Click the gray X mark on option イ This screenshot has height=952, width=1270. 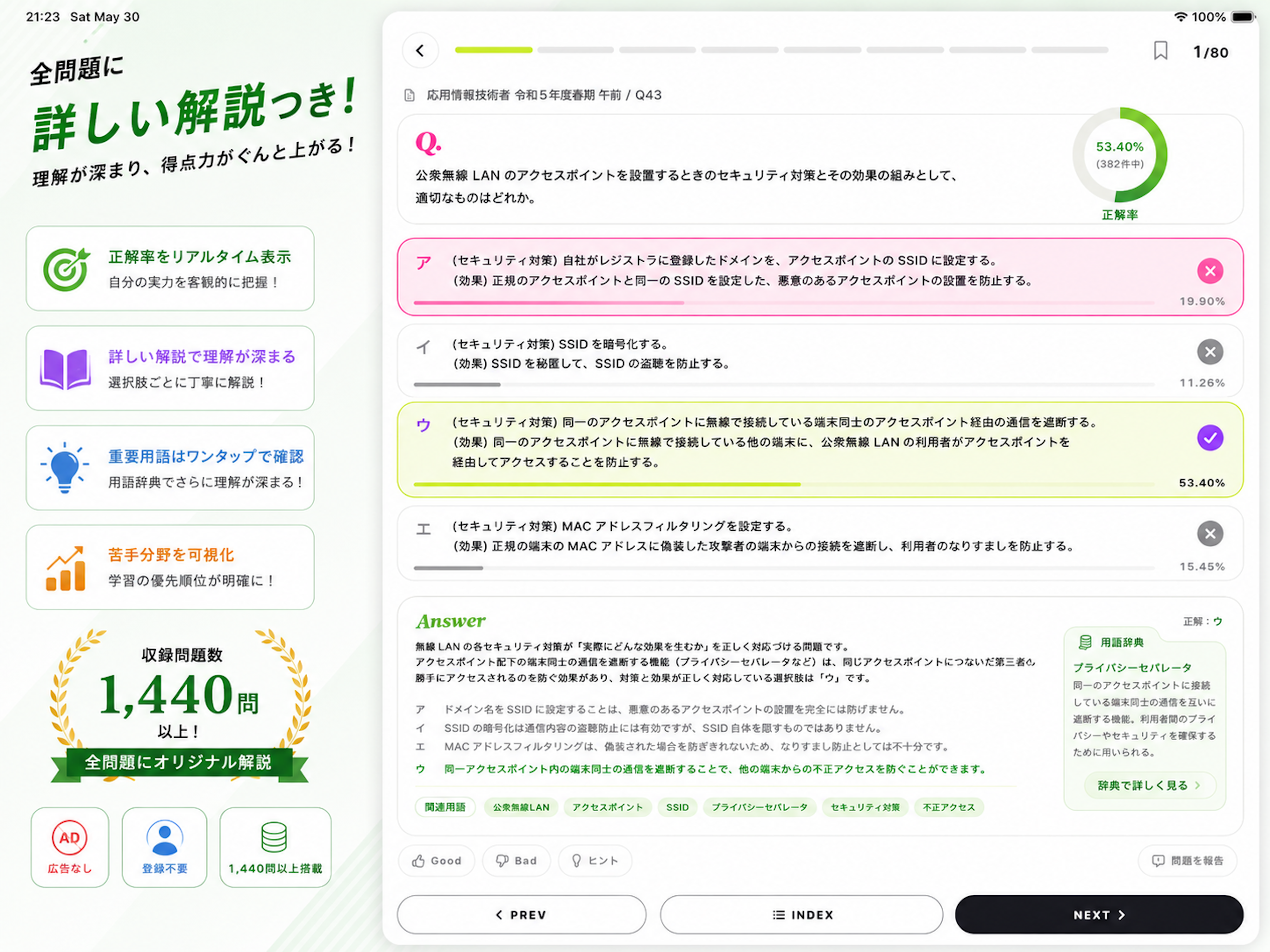click(x=1210, y=352)
